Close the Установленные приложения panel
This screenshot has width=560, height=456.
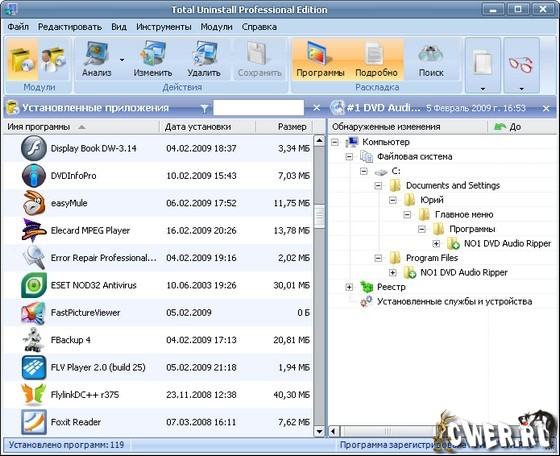point(316,107)
